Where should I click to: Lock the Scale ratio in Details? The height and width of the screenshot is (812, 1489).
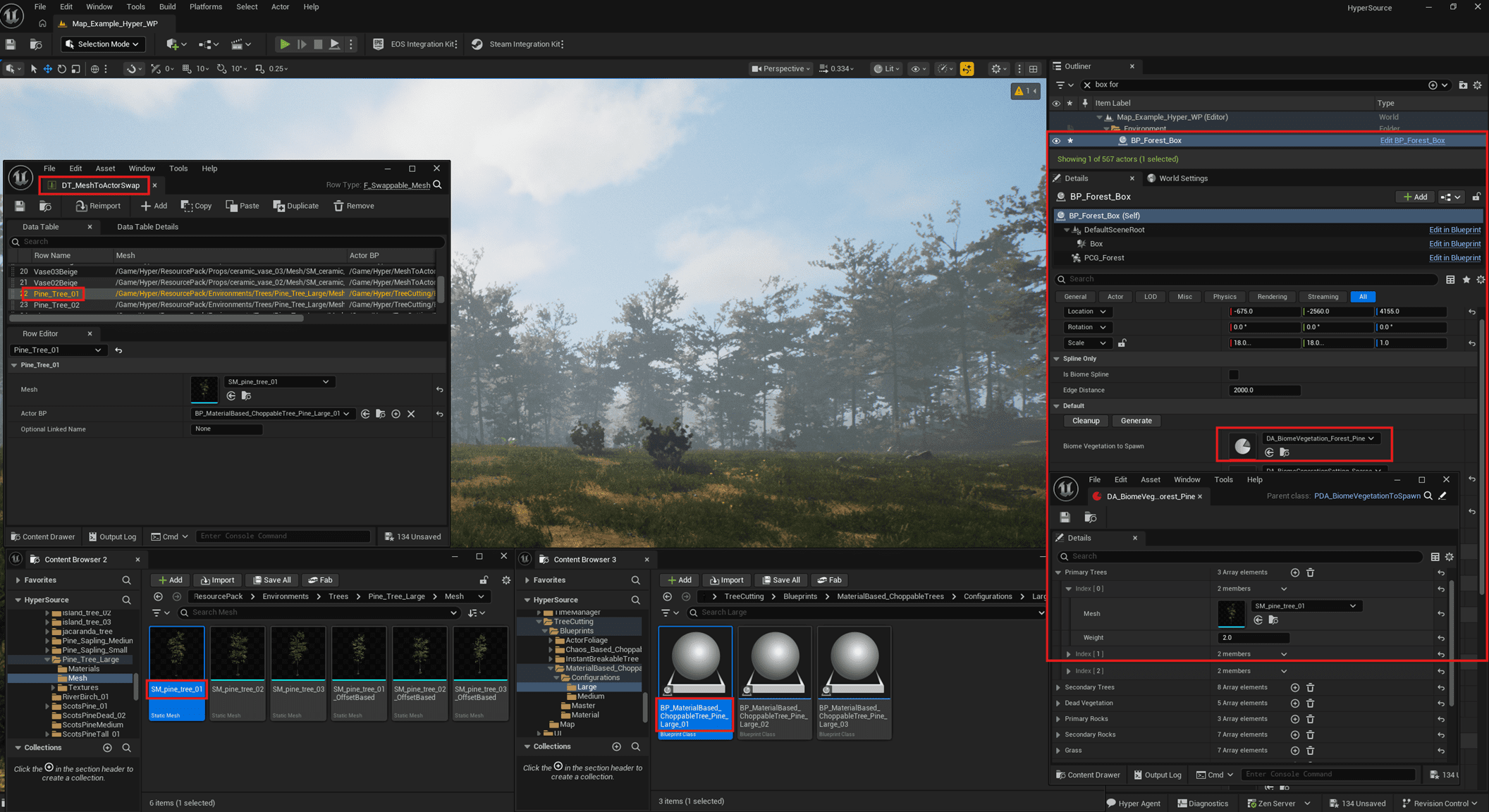coord(1122,343)
